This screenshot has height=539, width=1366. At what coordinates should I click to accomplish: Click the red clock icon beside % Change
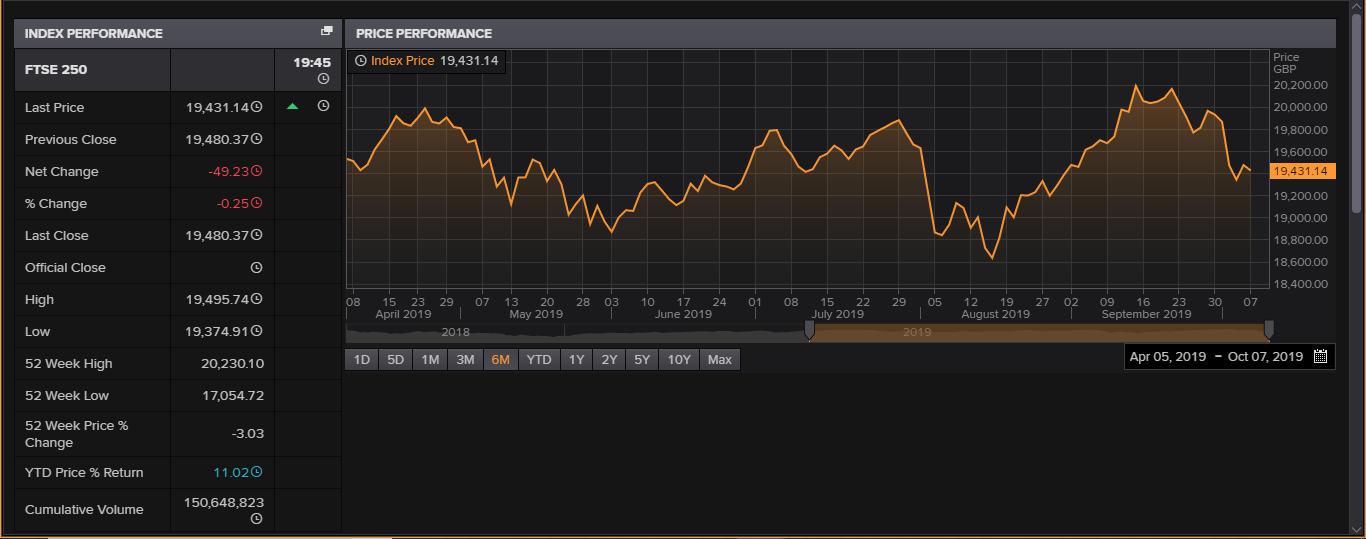click(x=257, y=203)
